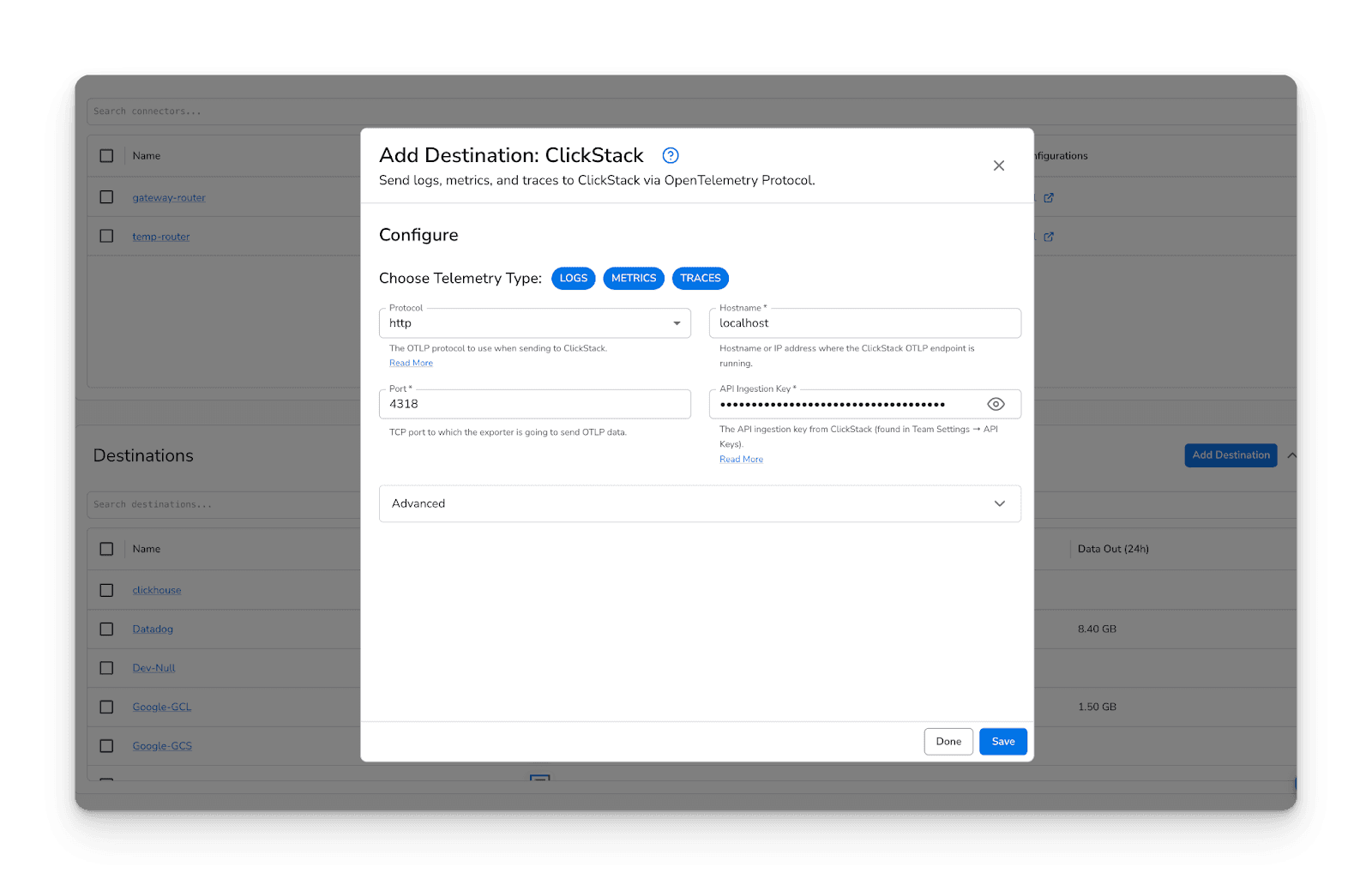The image size is (1372, 885).
Task: Click the Port input field
Action: point(534,404)
